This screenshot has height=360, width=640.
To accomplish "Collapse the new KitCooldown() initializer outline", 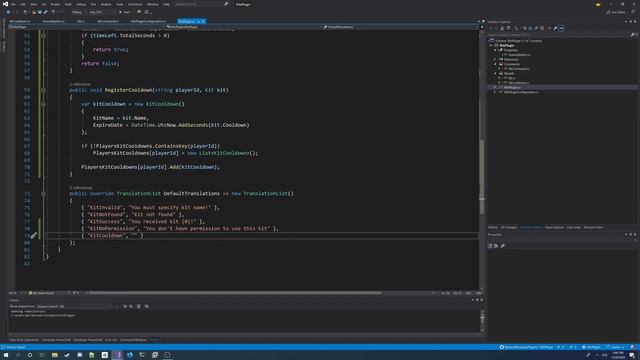I will point(44,104).
